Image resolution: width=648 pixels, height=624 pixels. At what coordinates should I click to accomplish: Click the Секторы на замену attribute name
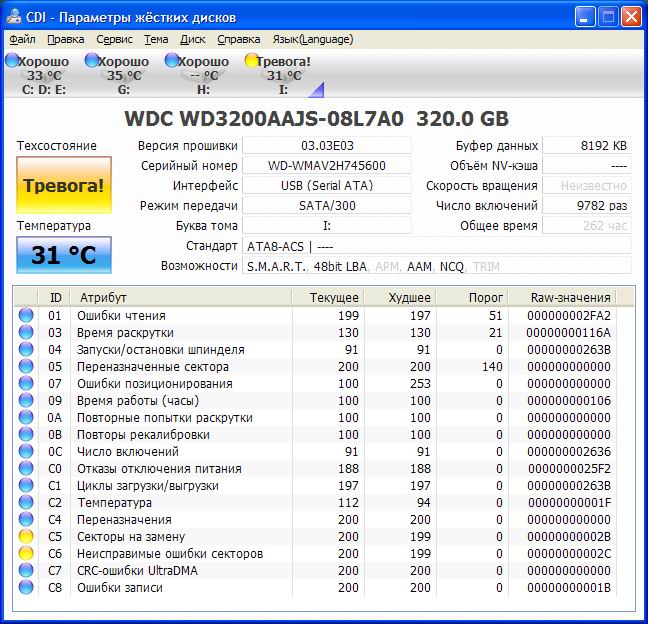click(x=131, y=536)
